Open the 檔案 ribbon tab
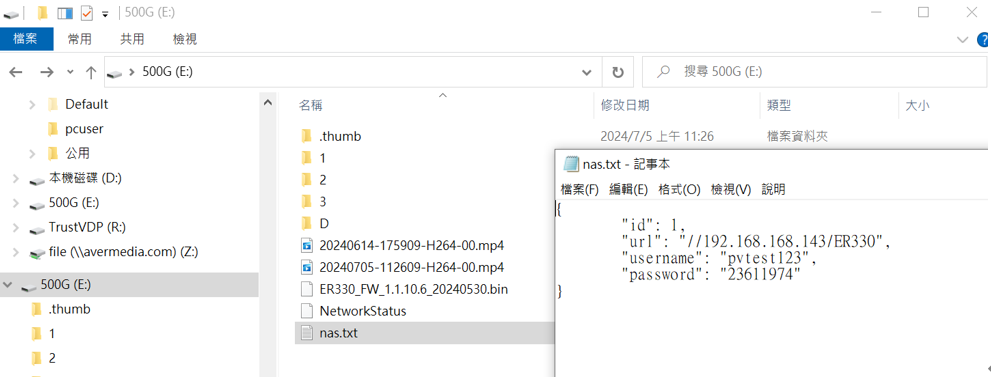Screen dimensions: 991x388 click(27, 39)
